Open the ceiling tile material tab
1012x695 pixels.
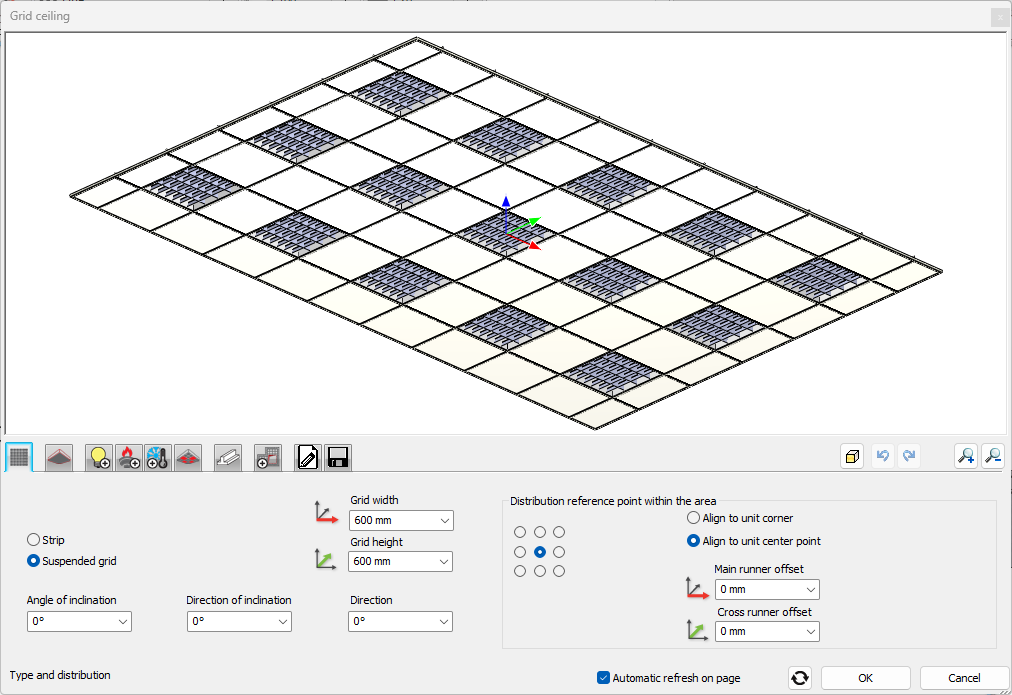pos(59,458)
